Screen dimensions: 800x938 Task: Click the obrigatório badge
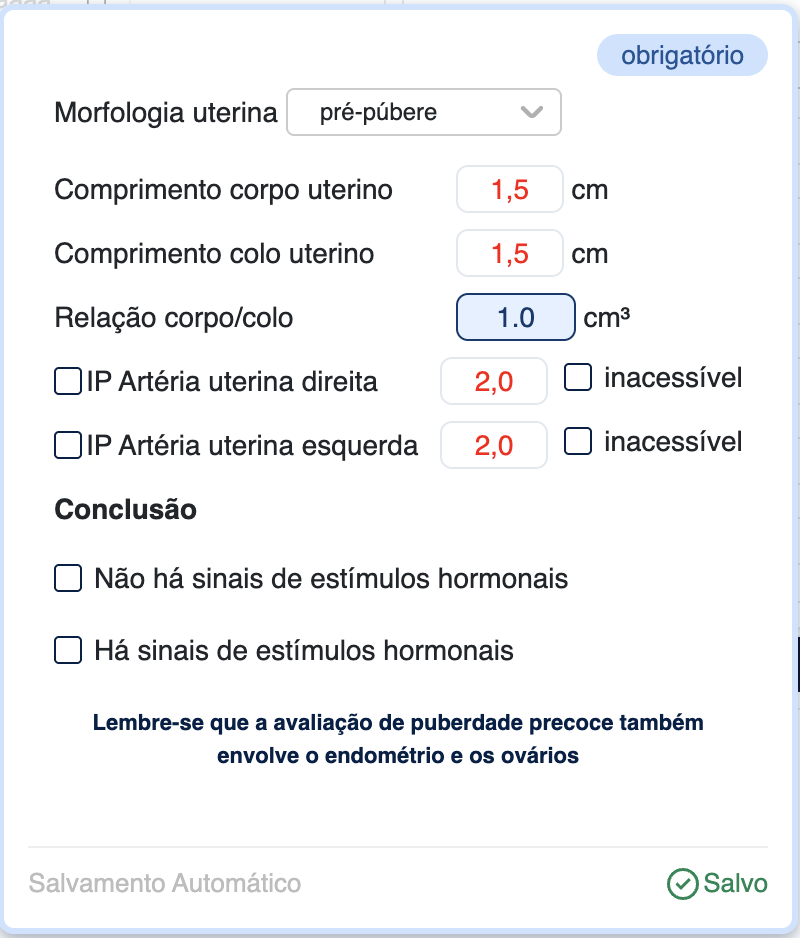(x=682, y=55)
